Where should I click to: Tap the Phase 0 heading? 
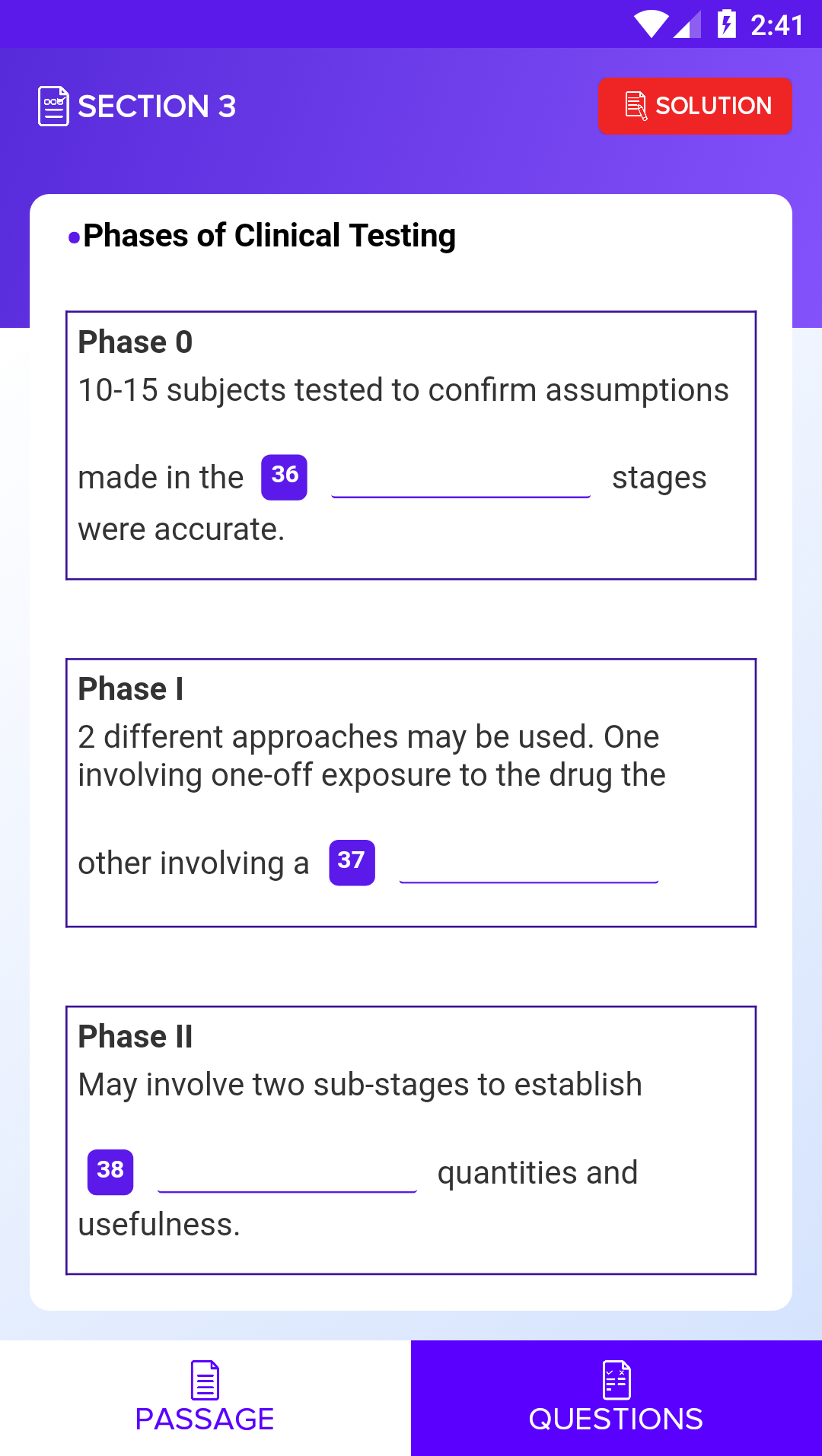[x=135, y=342]
